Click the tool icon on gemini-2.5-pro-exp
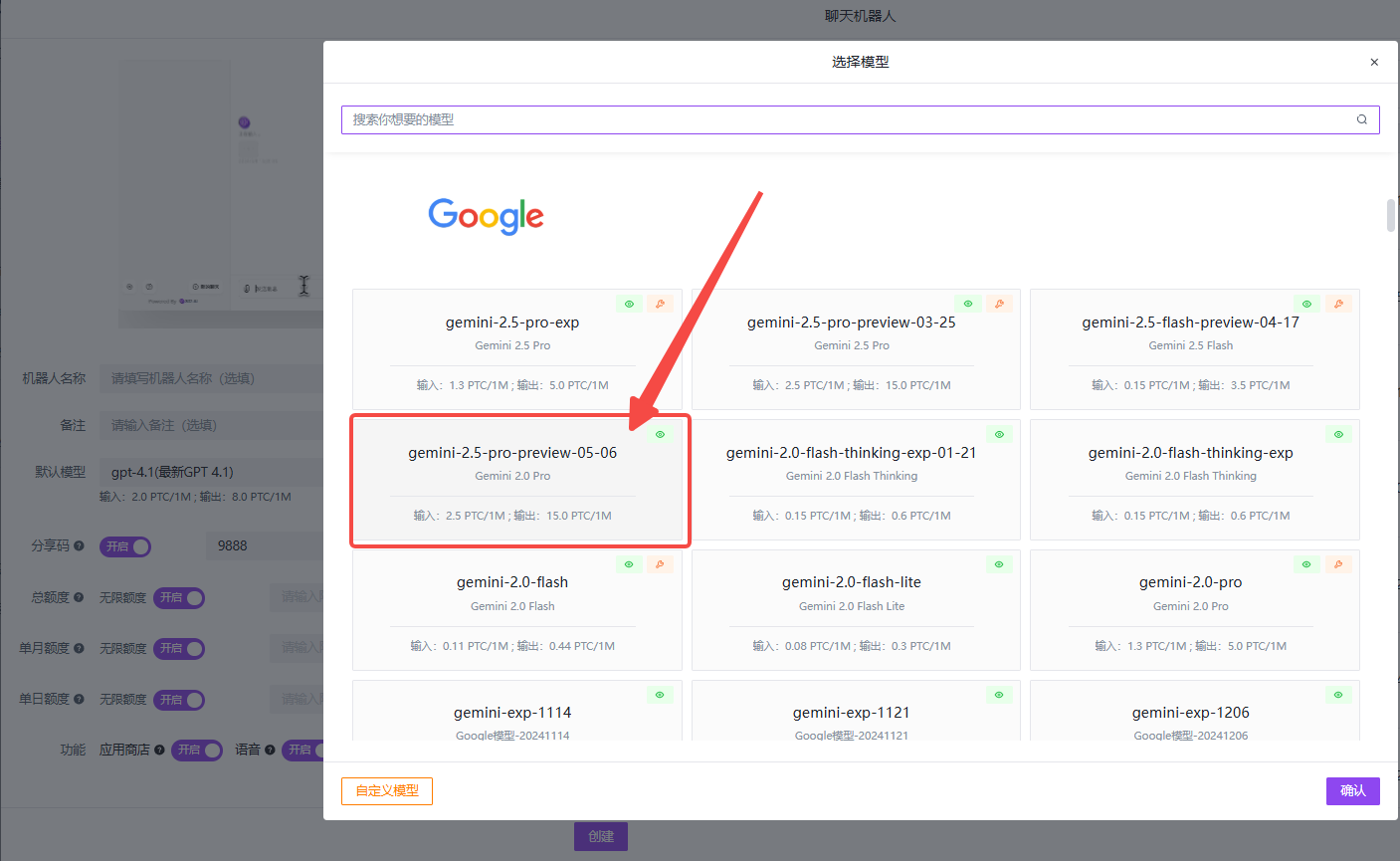Image resolution: width=1400 pixels, height=861 pixels. (660, 304)
